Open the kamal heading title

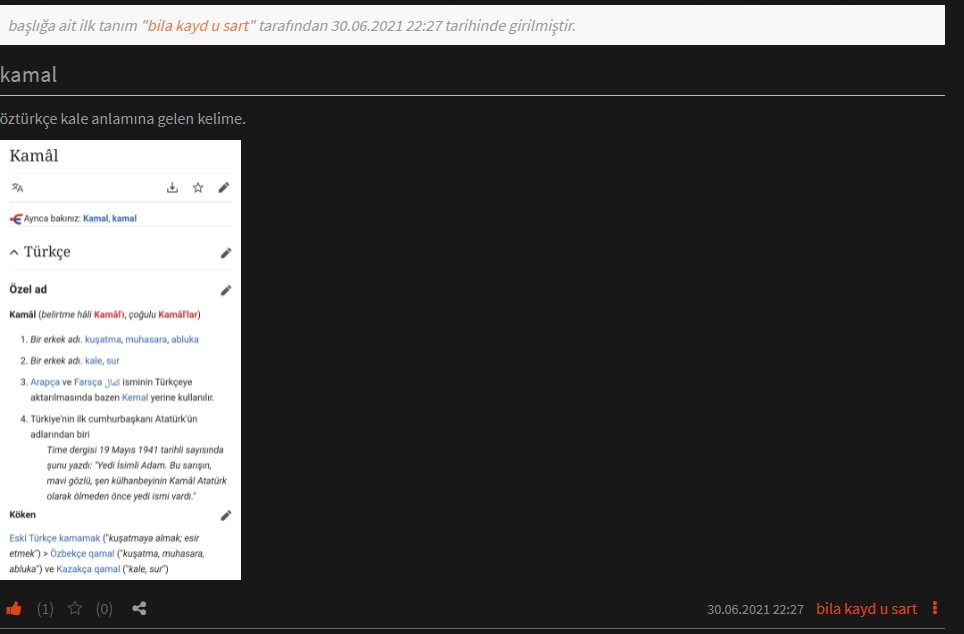(x=29, y=74)
